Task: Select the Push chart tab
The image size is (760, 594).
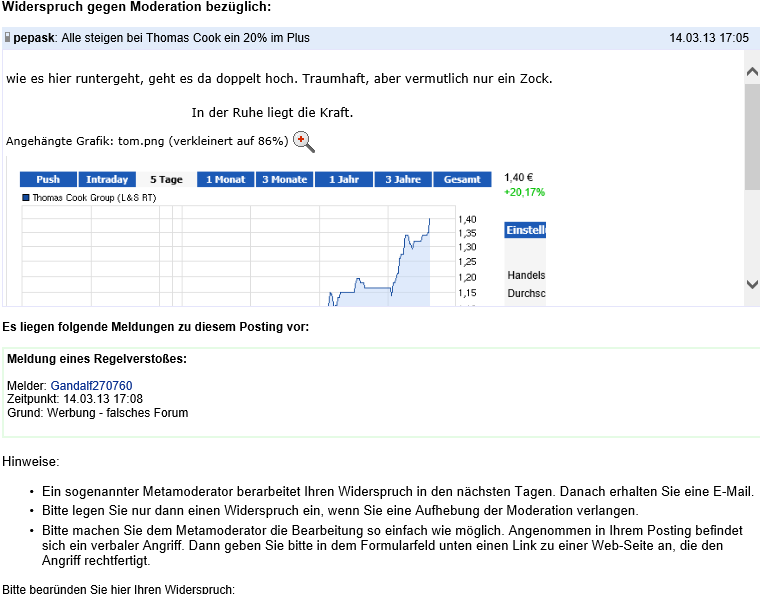Action: [48, 179]
